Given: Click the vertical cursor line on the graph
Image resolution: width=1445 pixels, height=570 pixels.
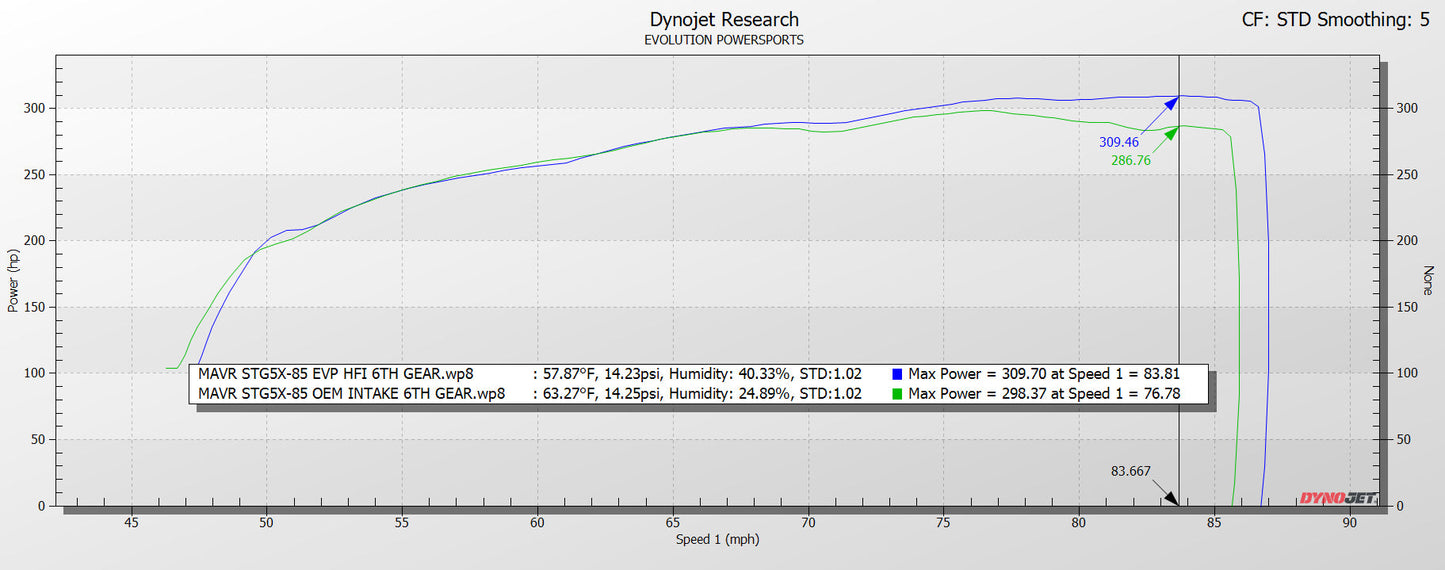Looking at the screenshot, I should point(1179,300).
